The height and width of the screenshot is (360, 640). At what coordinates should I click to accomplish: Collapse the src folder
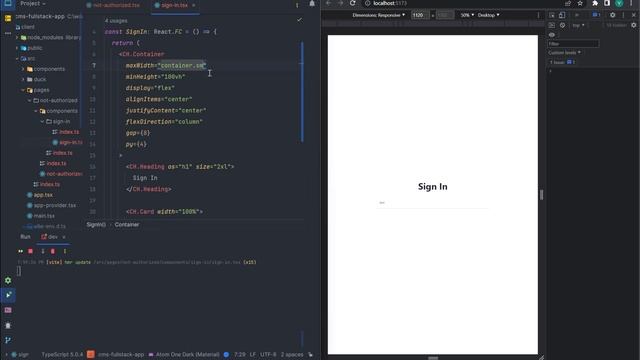pyautogui.click(x=17, y=59)
